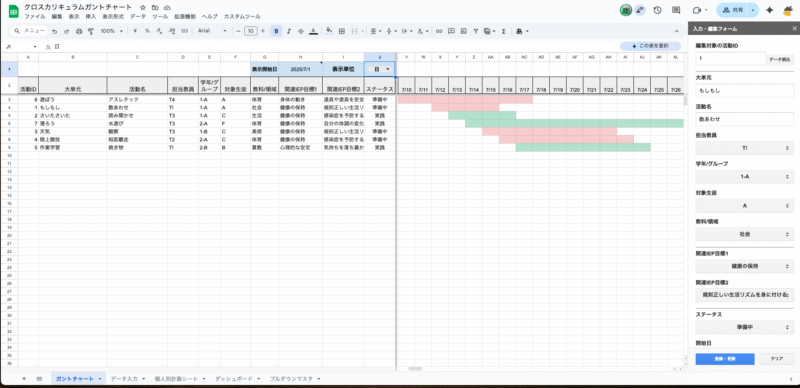
Task: Click the 登録・更新 button
Action: pos(724,359)
